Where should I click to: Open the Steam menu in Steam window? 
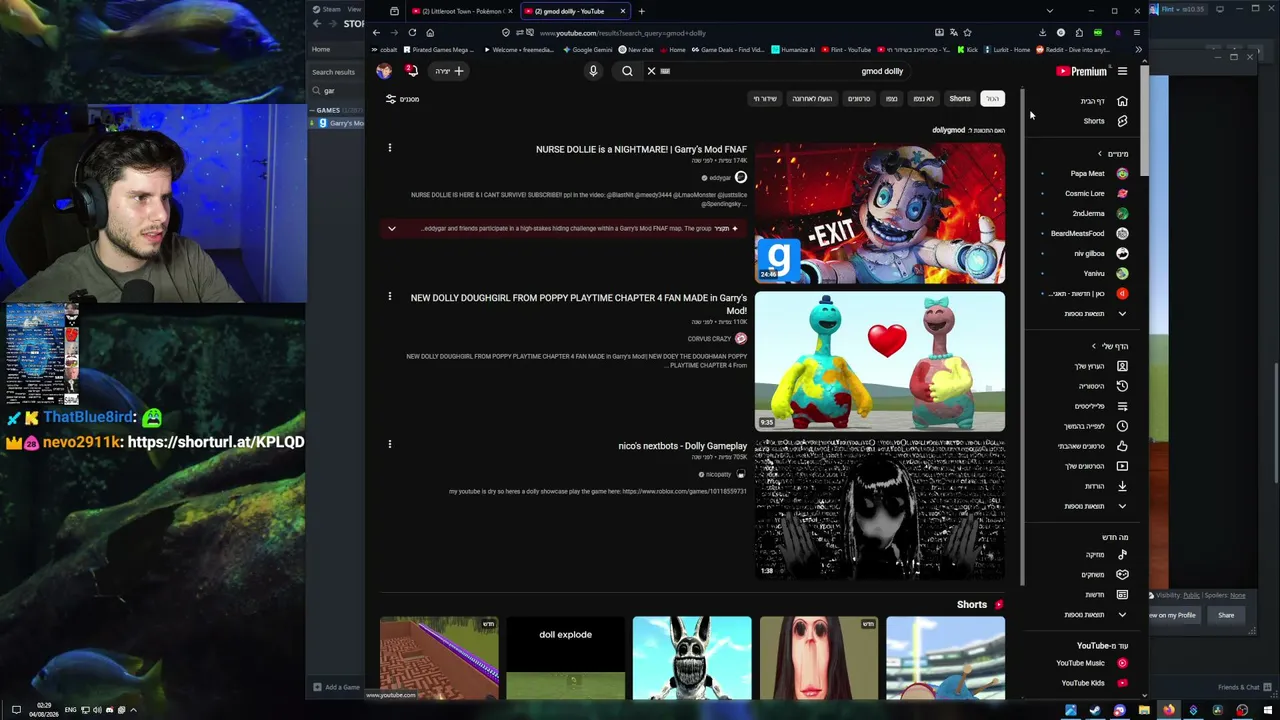pos(327,9)
